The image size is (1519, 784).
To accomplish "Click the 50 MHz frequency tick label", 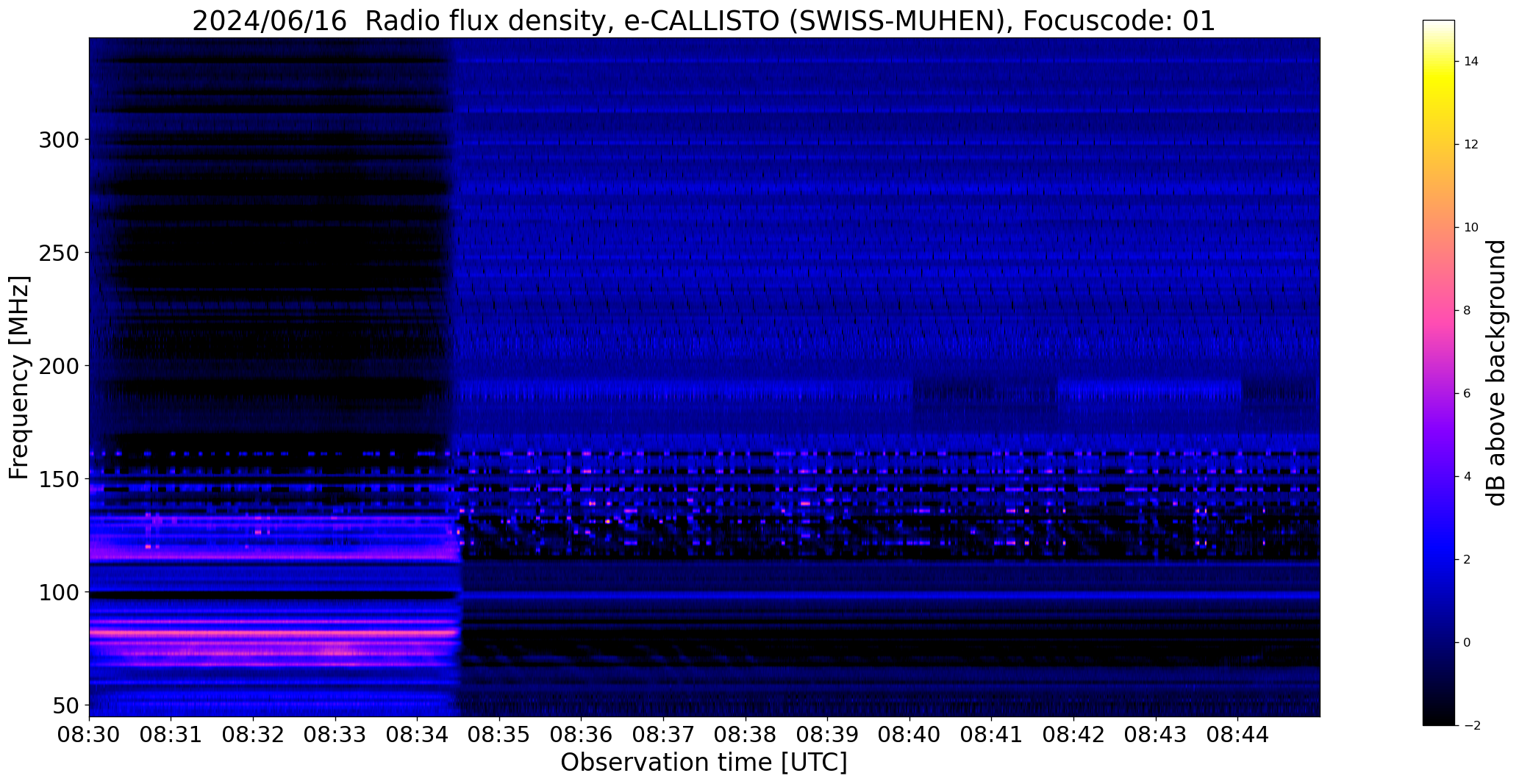I will click(65, 705).
